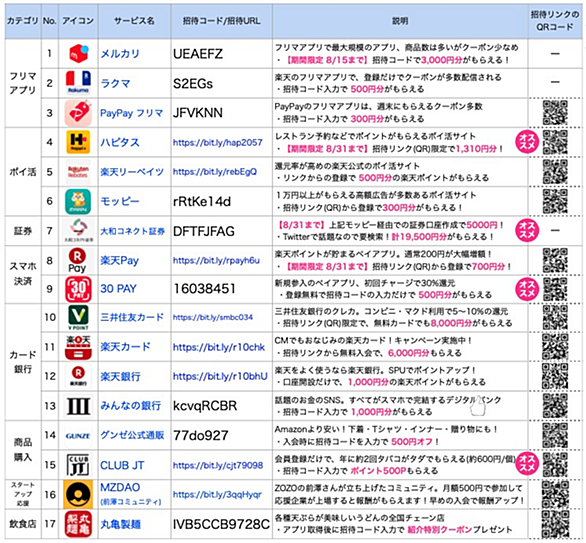Click QR code in みんなの銀行 row
This screenshot has height=543, width=586.
point(555,406)
